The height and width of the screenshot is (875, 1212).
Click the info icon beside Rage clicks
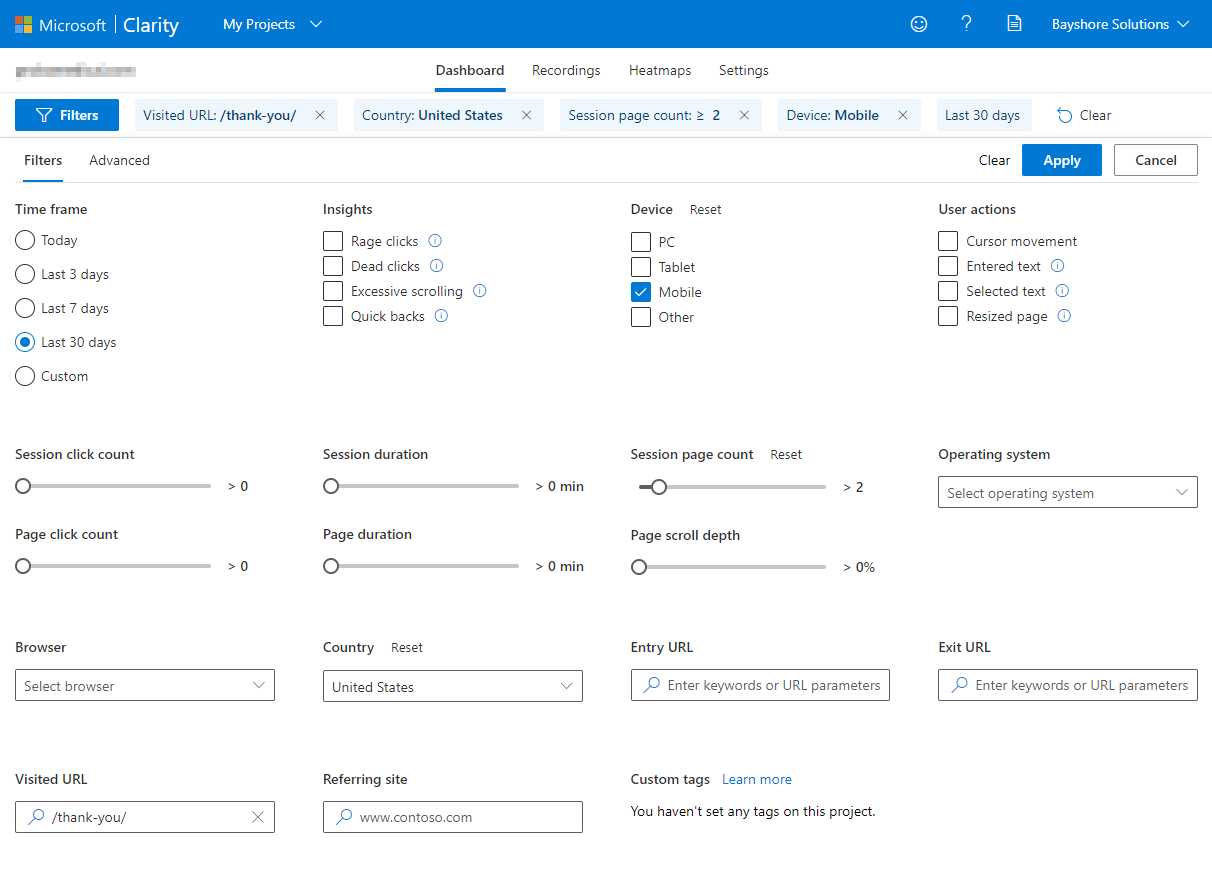(435, 241)
